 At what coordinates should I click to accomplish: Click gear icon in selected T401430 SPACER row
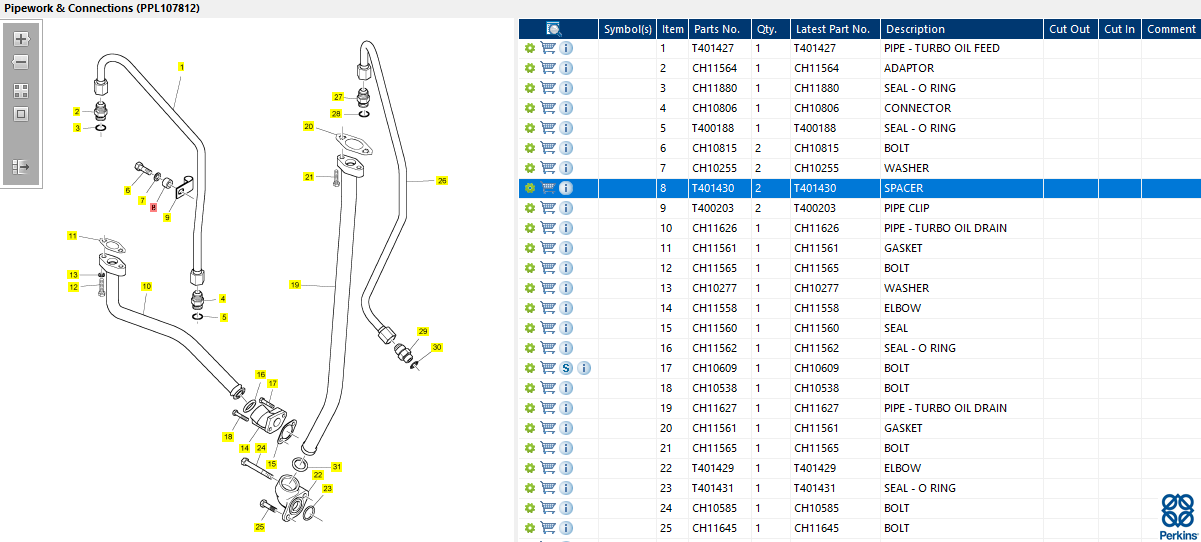(530, 188)
